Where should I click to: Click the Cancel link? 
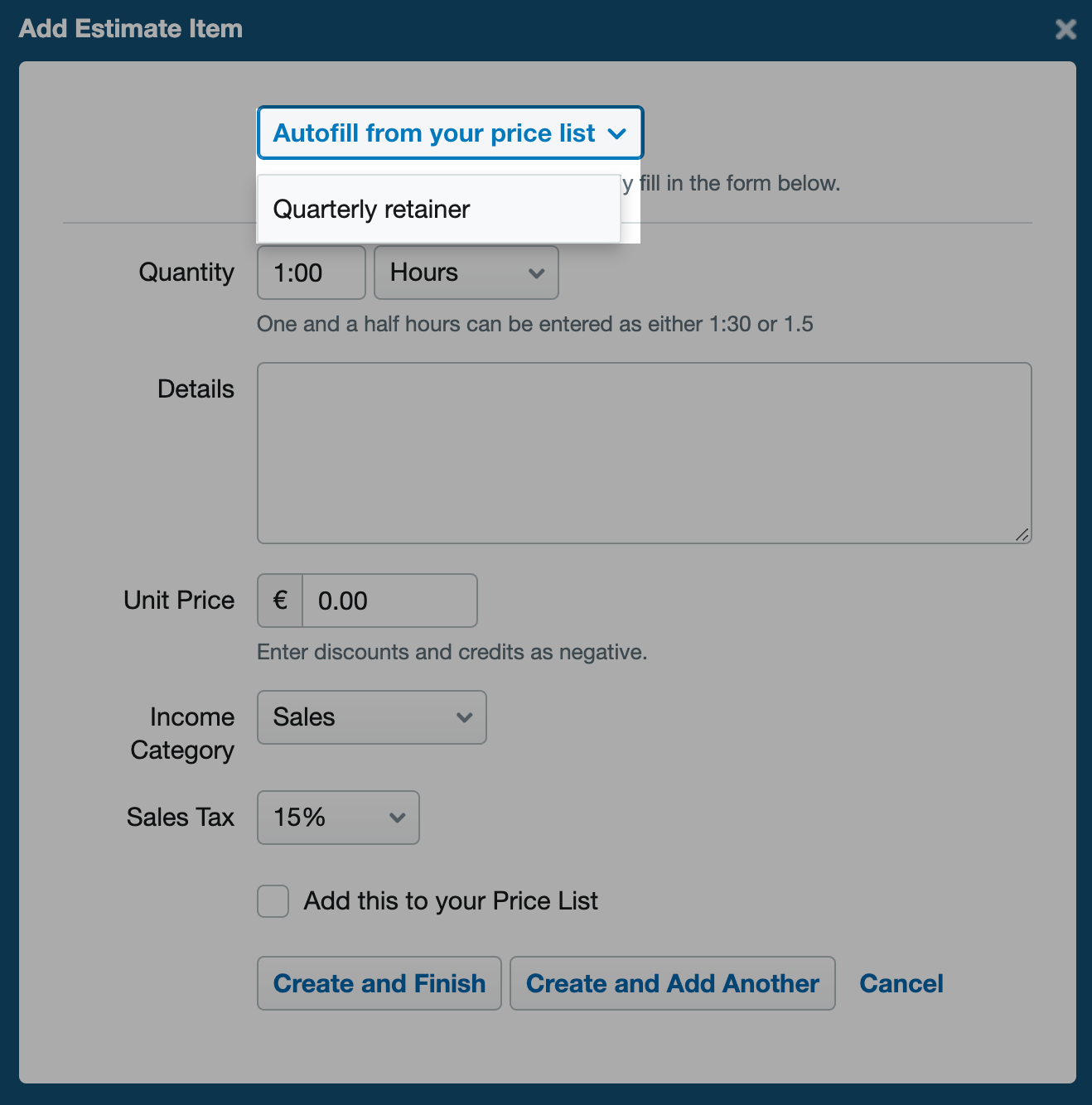(x=901, y=983)
